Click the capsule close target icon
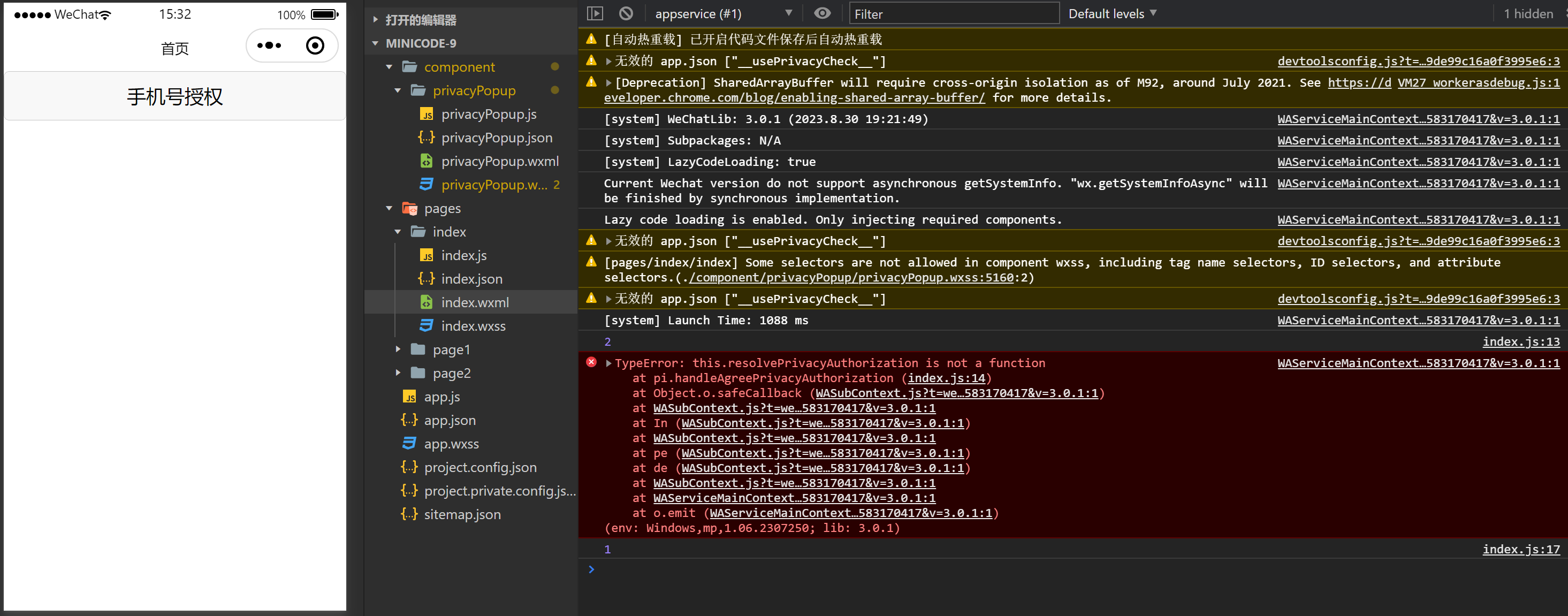The width and height of the screenshot is (1568, 616). [315, 45]
